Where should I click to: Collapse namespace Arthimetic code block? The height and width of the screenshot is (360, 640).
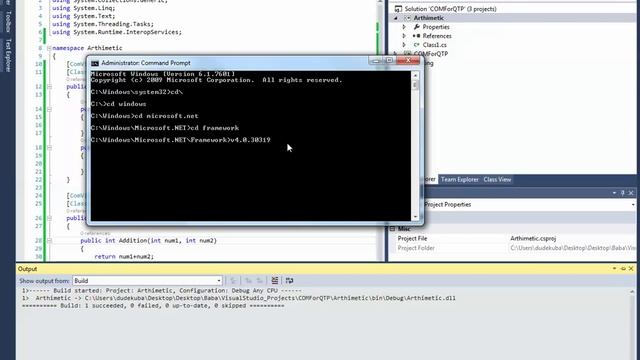tap(49, 48)
